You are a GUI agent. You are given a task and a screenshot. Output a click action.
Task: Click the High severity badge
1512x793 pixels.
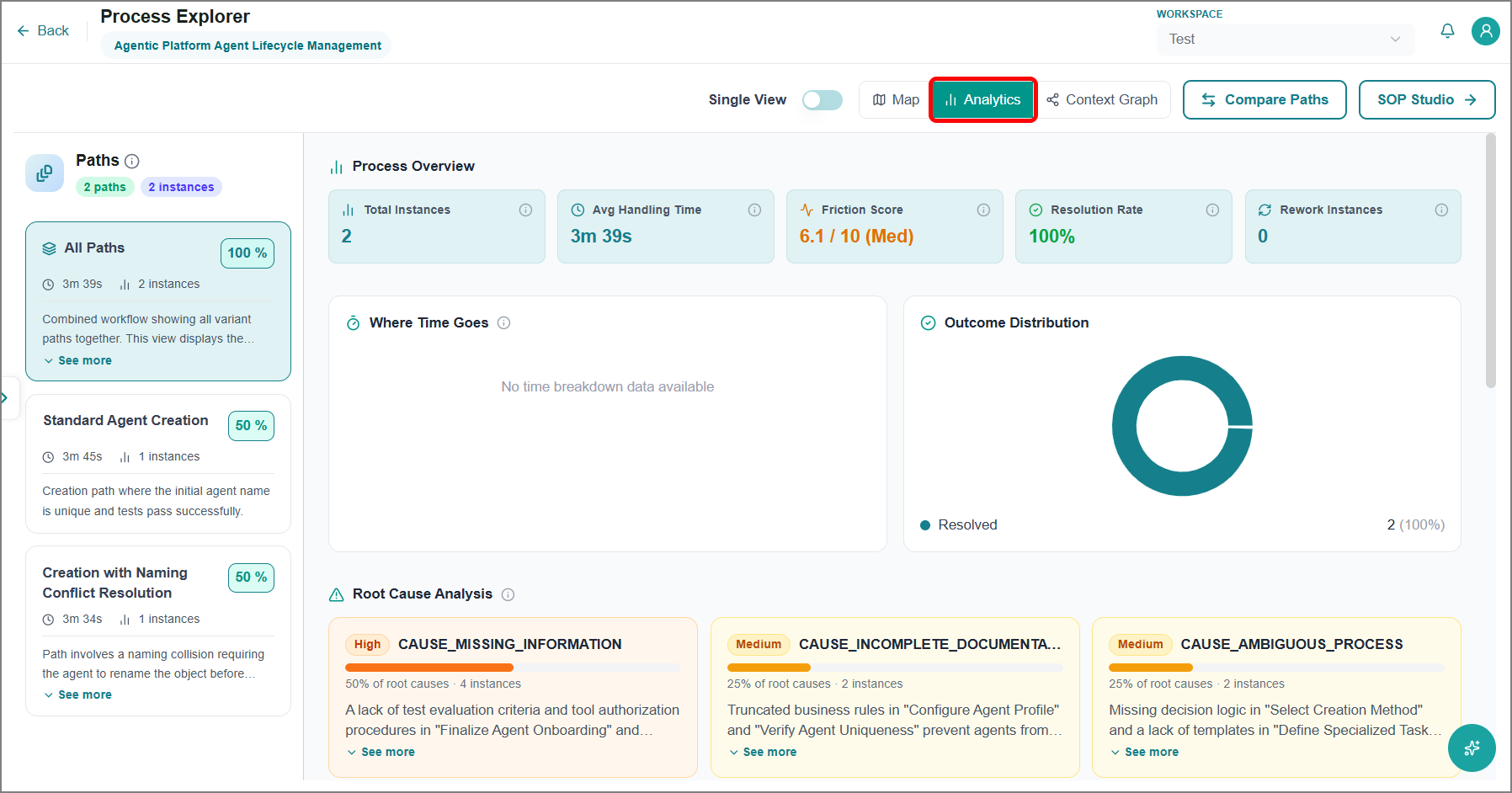tap(367, 645)
